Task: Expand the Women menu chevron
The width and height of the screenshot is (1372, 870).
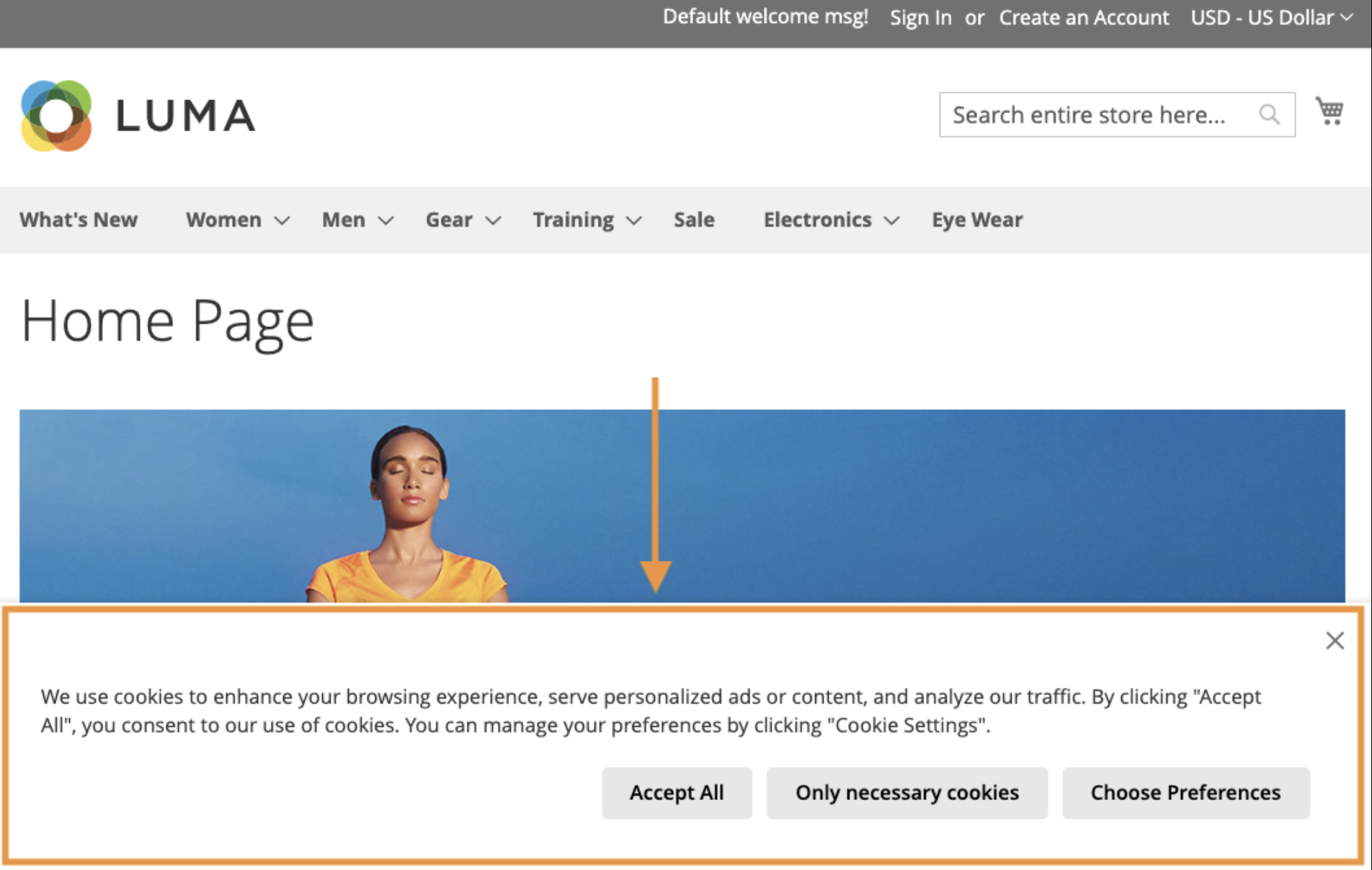Action: (x=282, y=220)
